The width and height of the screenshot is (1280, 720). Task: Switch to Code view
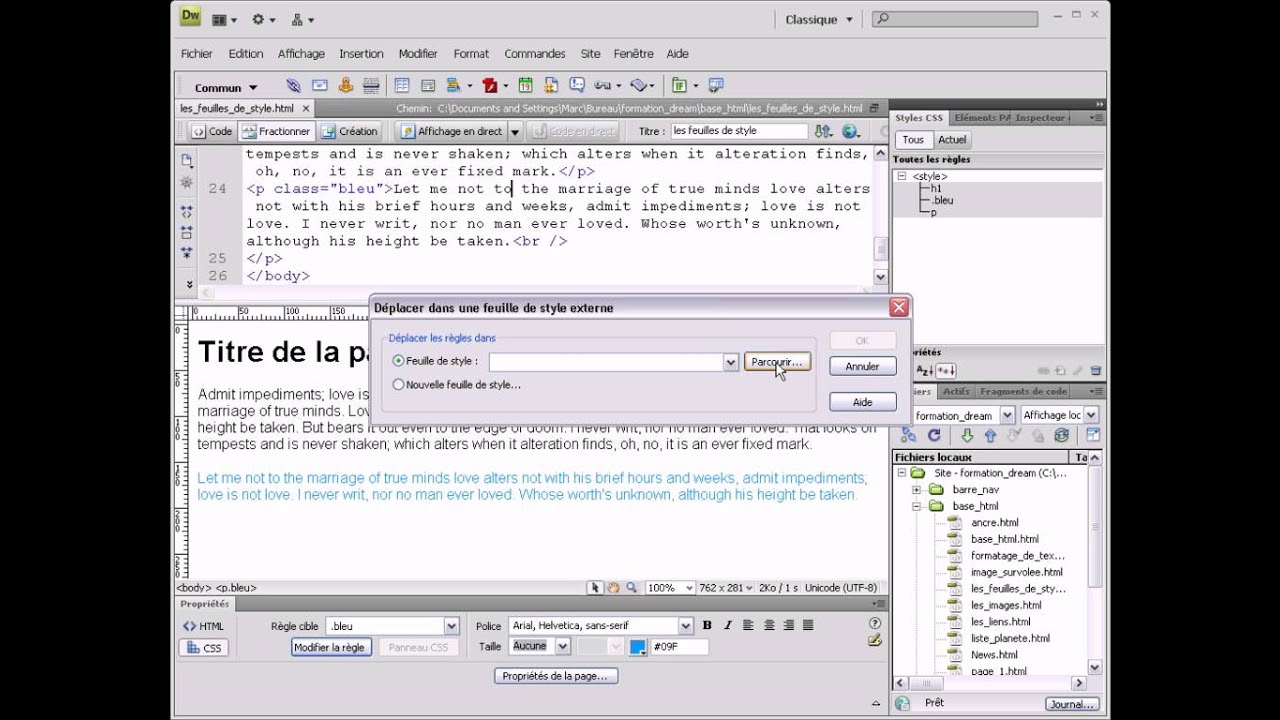[212, 131]
